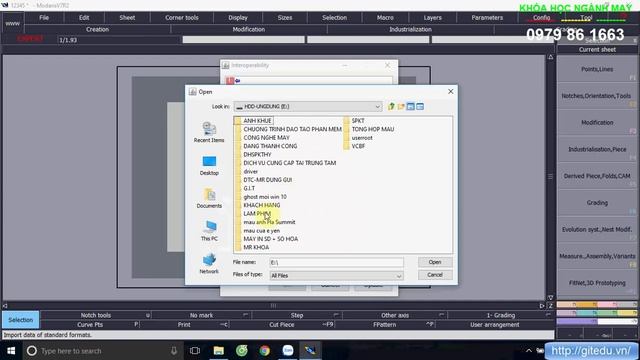
Task: Open the Parameters menu
Action: point(487,18)
